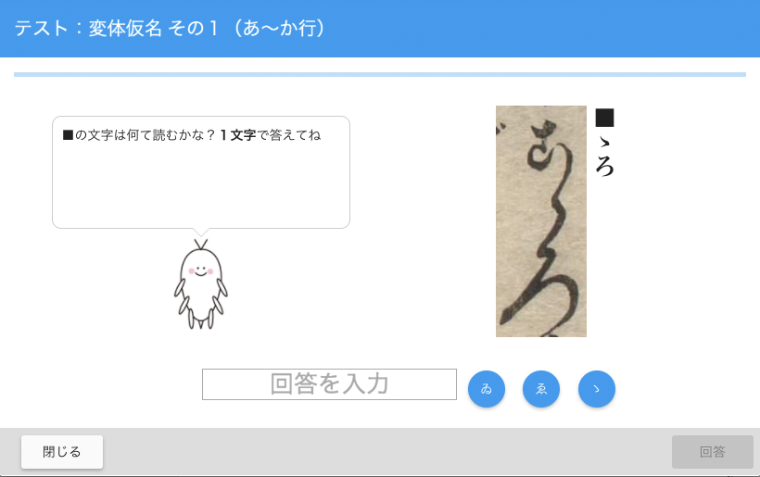760x477 pixels.
Task: Tap the round ゝ iteration mark button
Action: point(597,389)
